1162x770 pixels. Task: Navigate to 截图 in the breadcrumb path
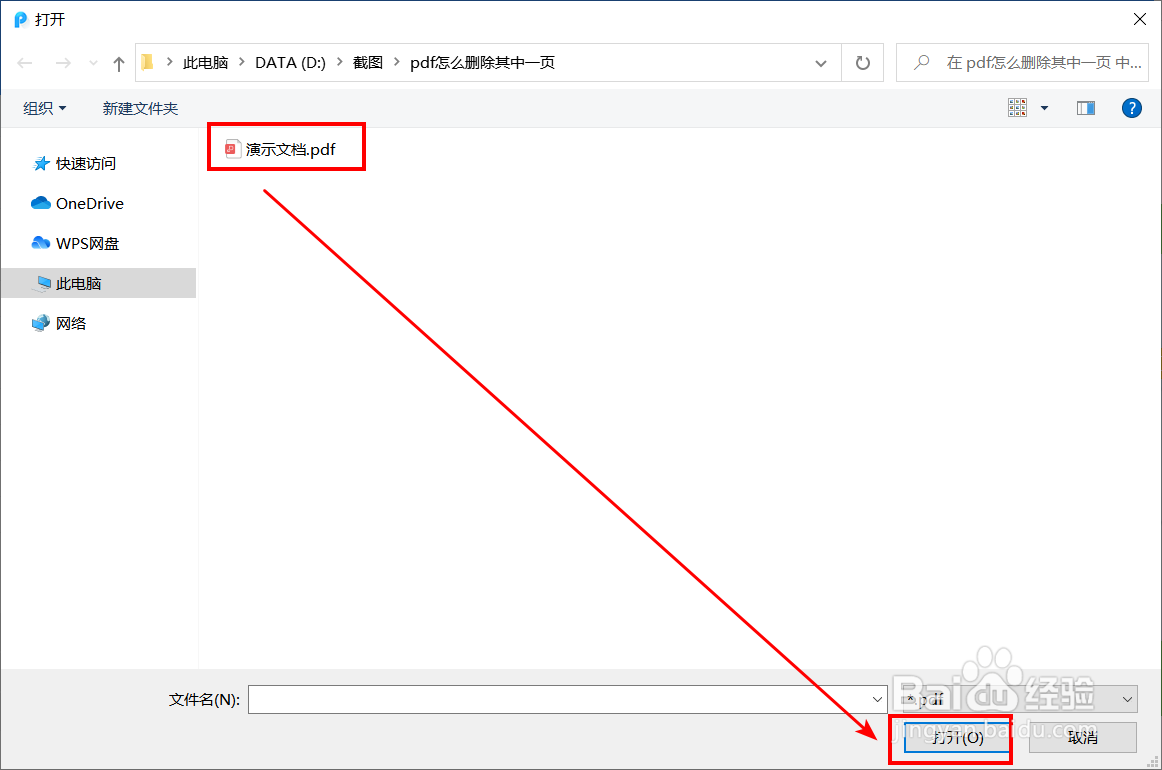367,61
